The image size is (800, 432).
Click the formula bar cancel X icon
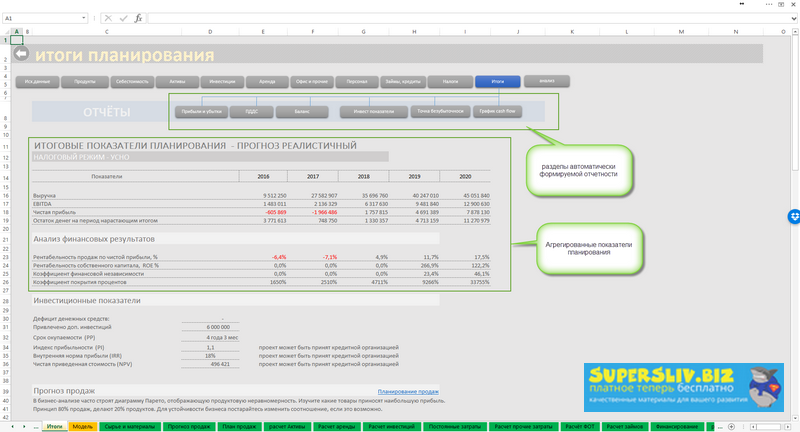click(x=108, y=18)
